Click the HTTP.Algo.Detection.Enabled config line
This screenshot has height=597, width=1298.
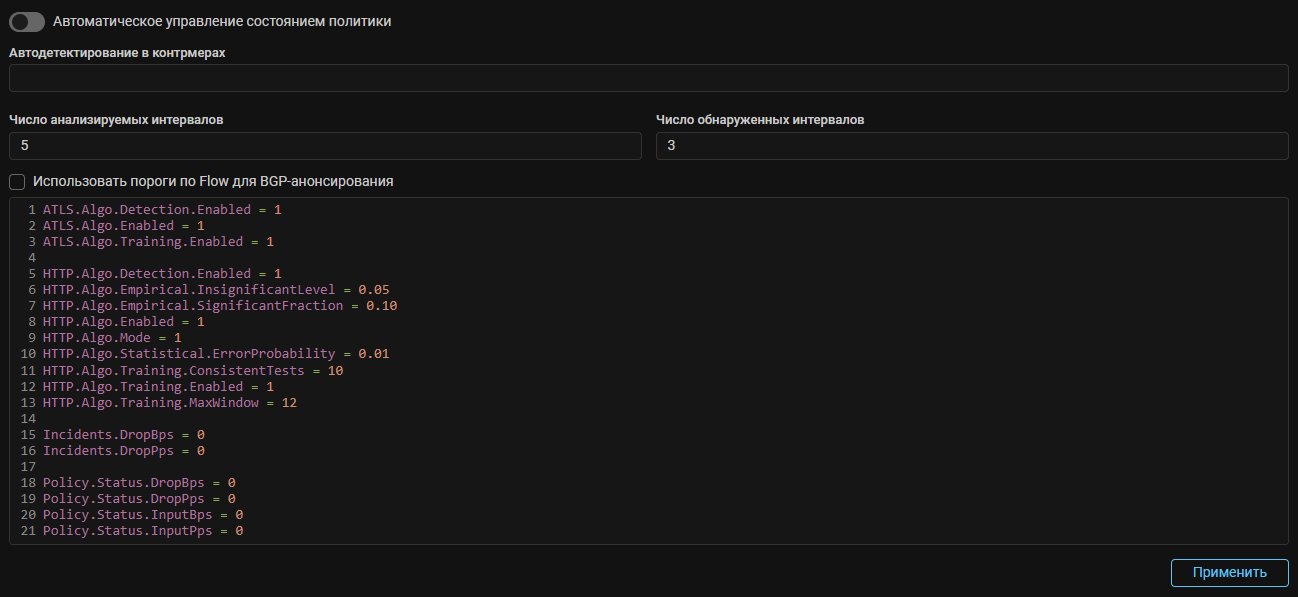(162, 274)
